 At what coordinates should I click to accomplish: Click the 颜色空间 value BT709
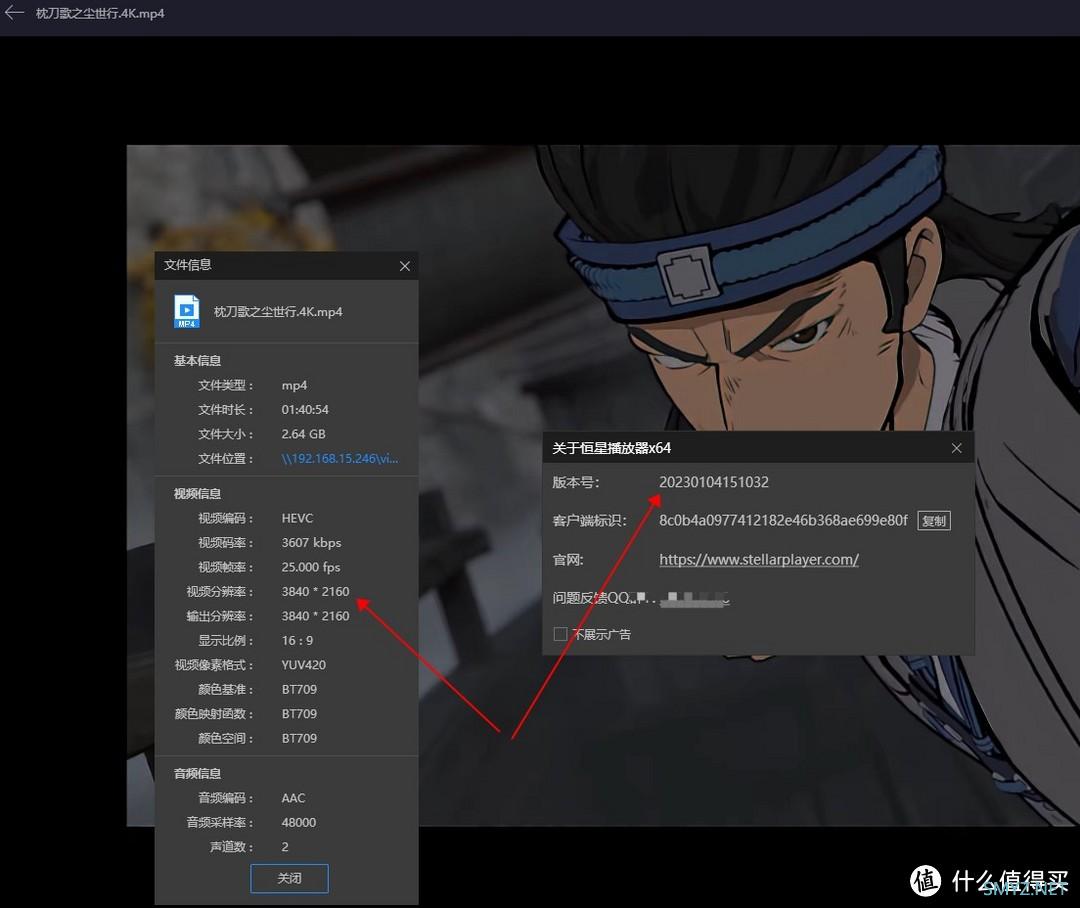(x=299, y=739)
